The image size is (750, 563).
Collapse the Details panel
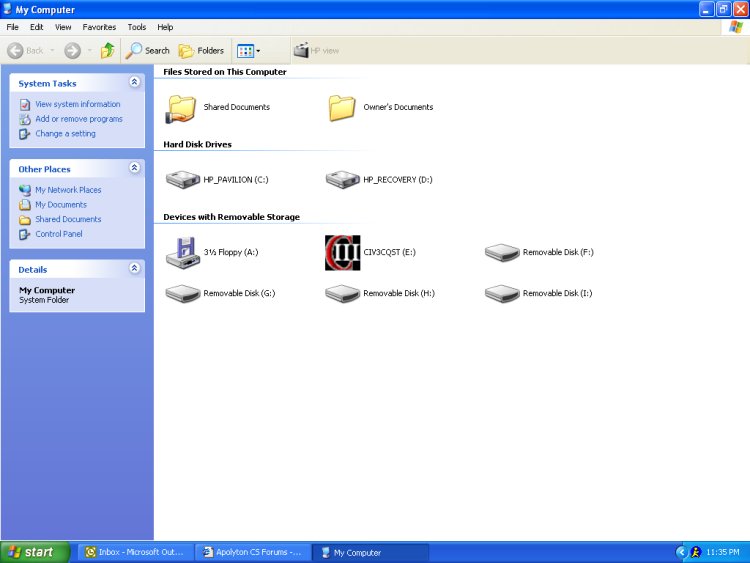coord(135,269)
